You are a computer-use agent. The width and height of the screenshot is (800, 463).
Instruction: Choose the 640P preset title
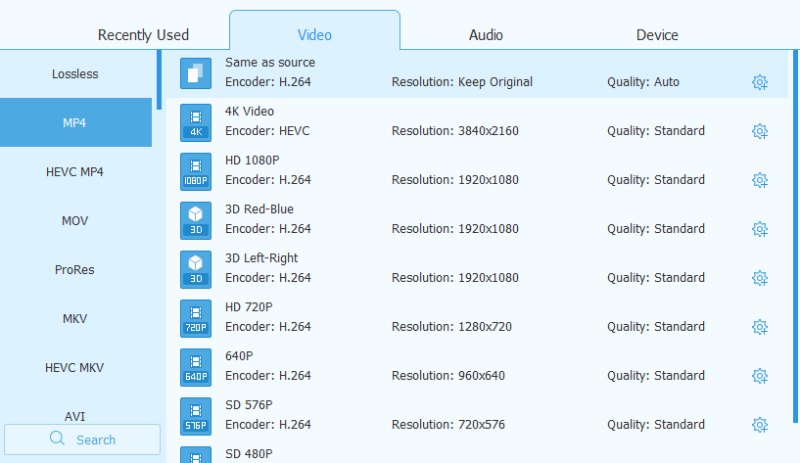pos(239,356)
